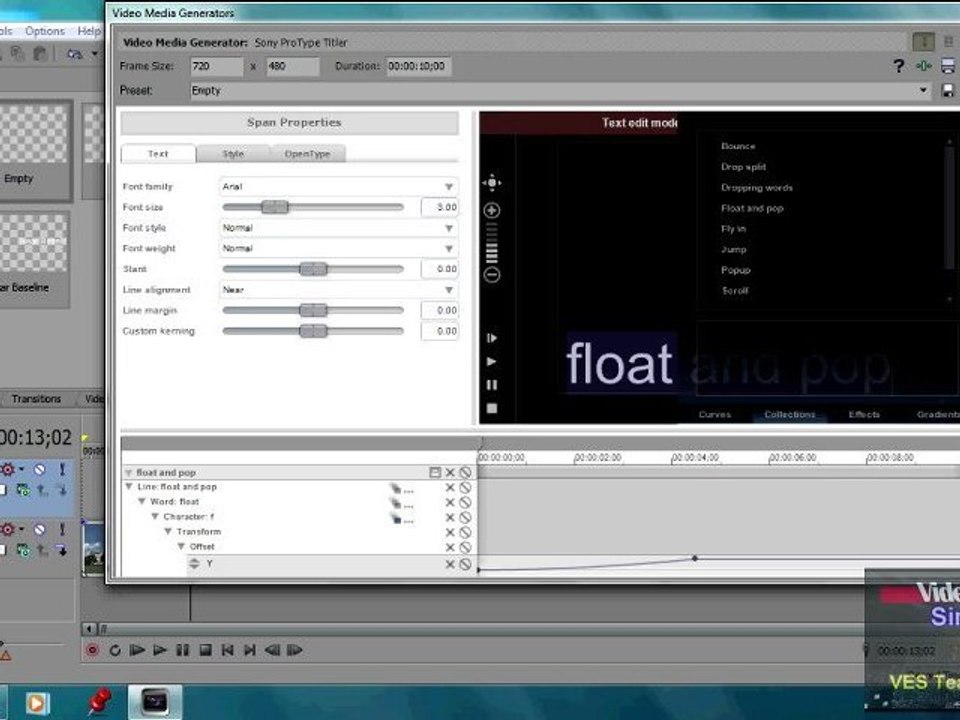The width and height of the screenshot is (960, 720).
Task: Choose 'Float and pop' from the collections list
Action: (752, 208)
